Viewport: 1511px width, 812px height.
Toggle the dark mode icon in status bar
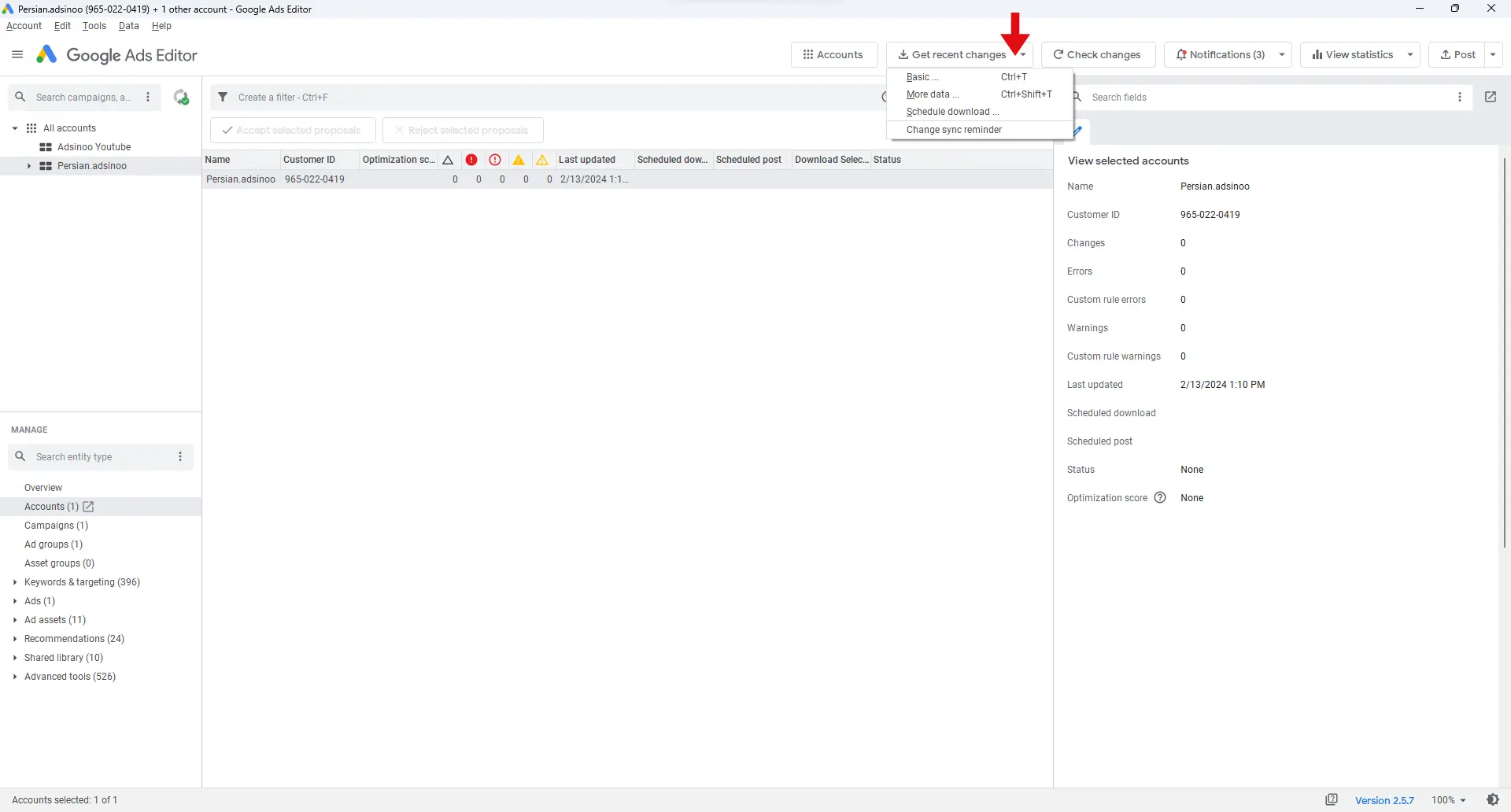click(1493, 800)
